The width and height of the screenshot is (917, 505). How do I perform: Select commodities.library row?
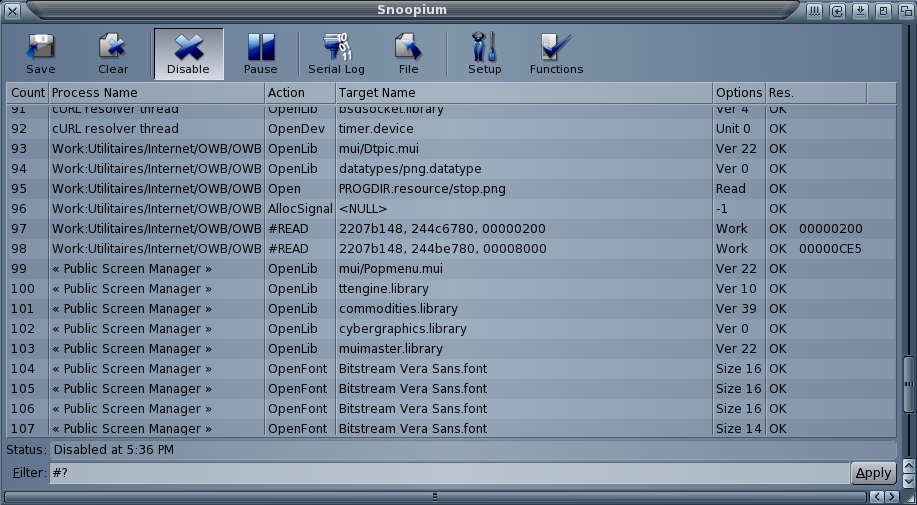tap(451, 309)
